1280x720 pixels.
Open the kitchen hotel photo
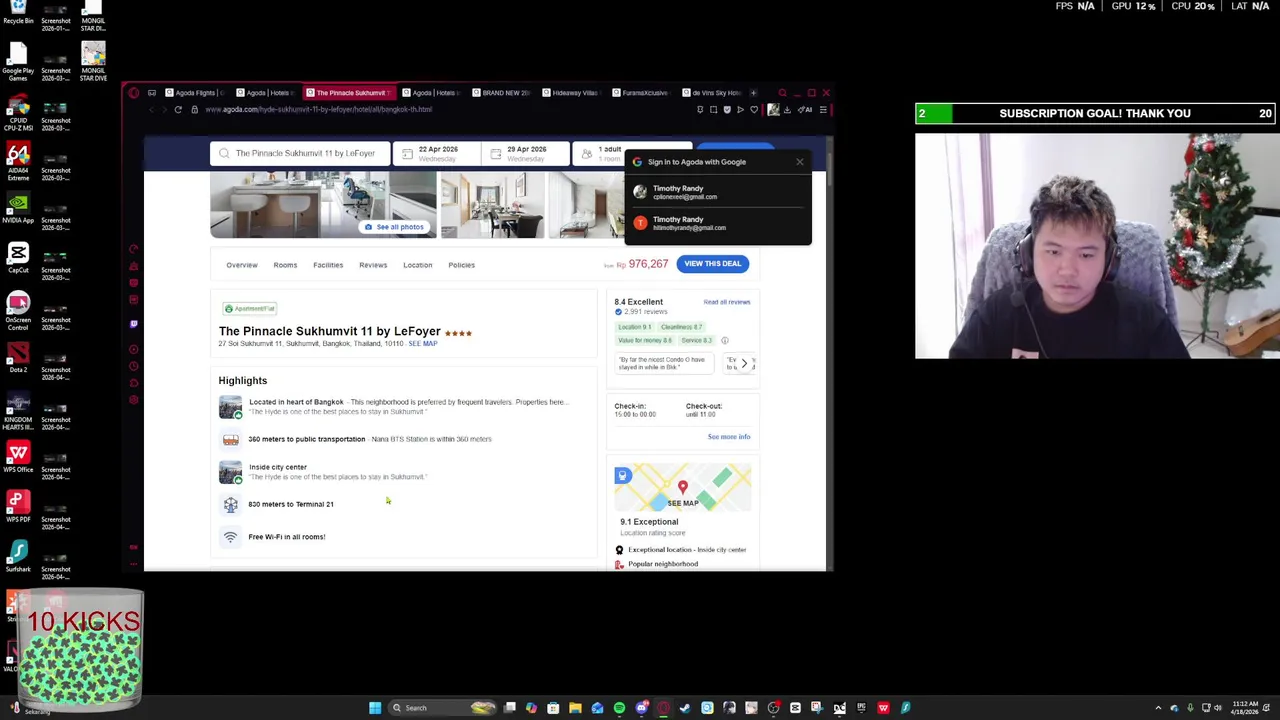pyautogui.click(x=323, y=205)
